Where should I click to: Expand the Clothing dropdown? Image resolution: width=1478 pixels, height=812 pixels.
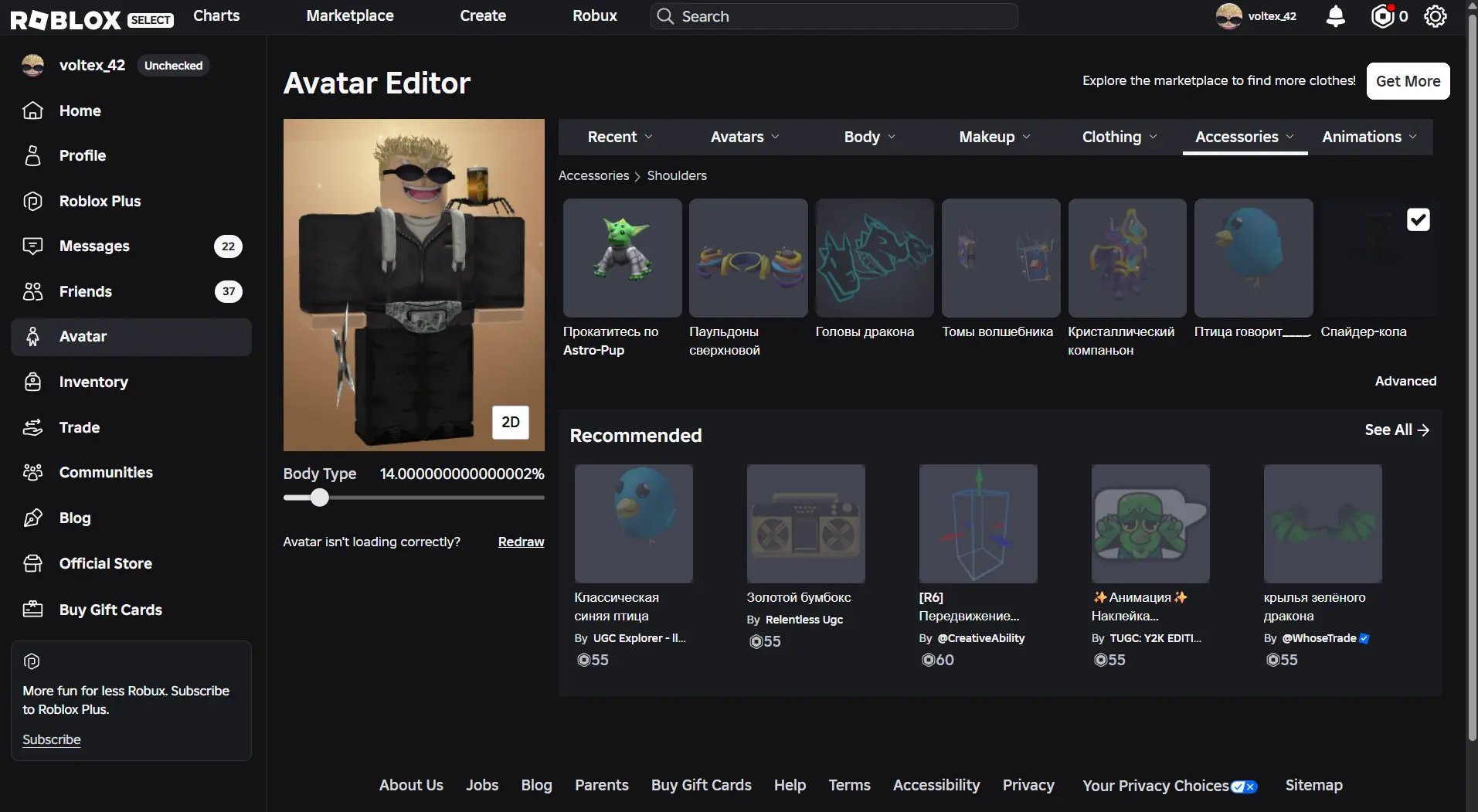[1120, 137]
